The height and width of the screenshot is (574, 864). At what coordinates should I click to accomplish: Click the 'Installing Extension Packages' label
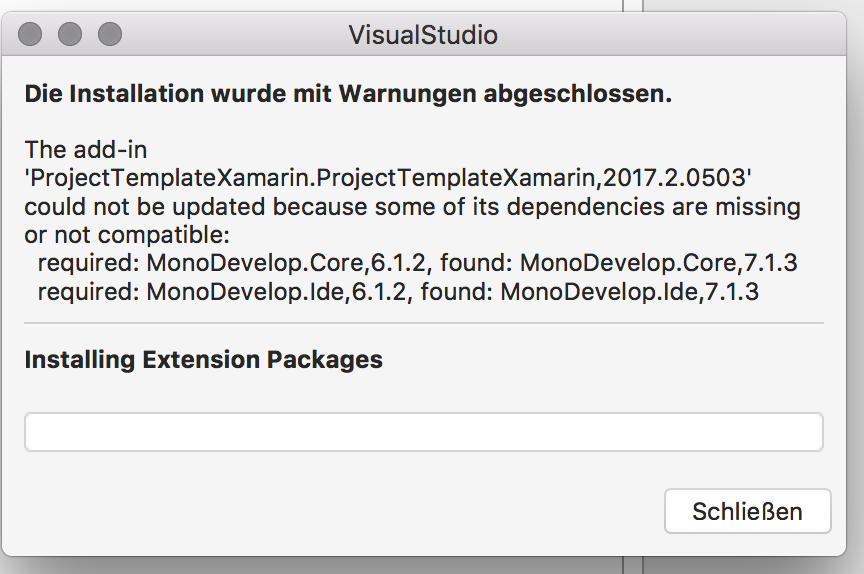203,359
